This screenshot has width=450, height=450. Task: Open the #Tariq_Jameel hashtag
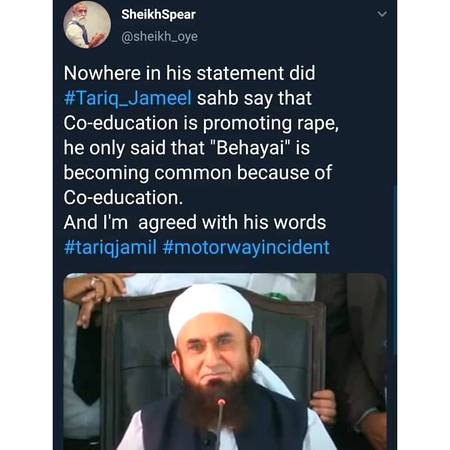click(128, 98)
